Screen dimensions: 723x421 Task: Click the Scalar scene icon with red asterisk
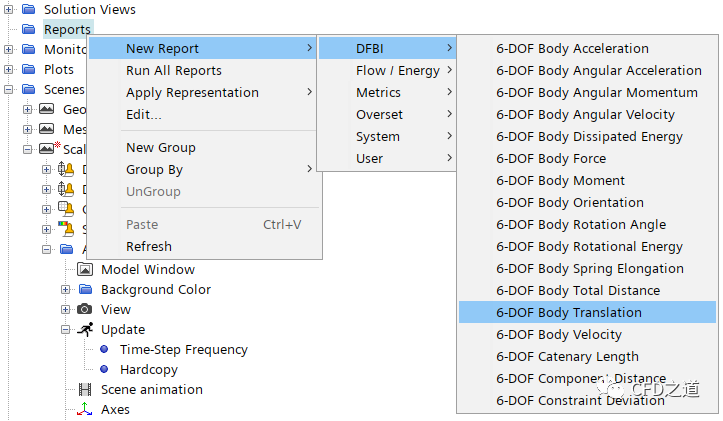(49, 148)
